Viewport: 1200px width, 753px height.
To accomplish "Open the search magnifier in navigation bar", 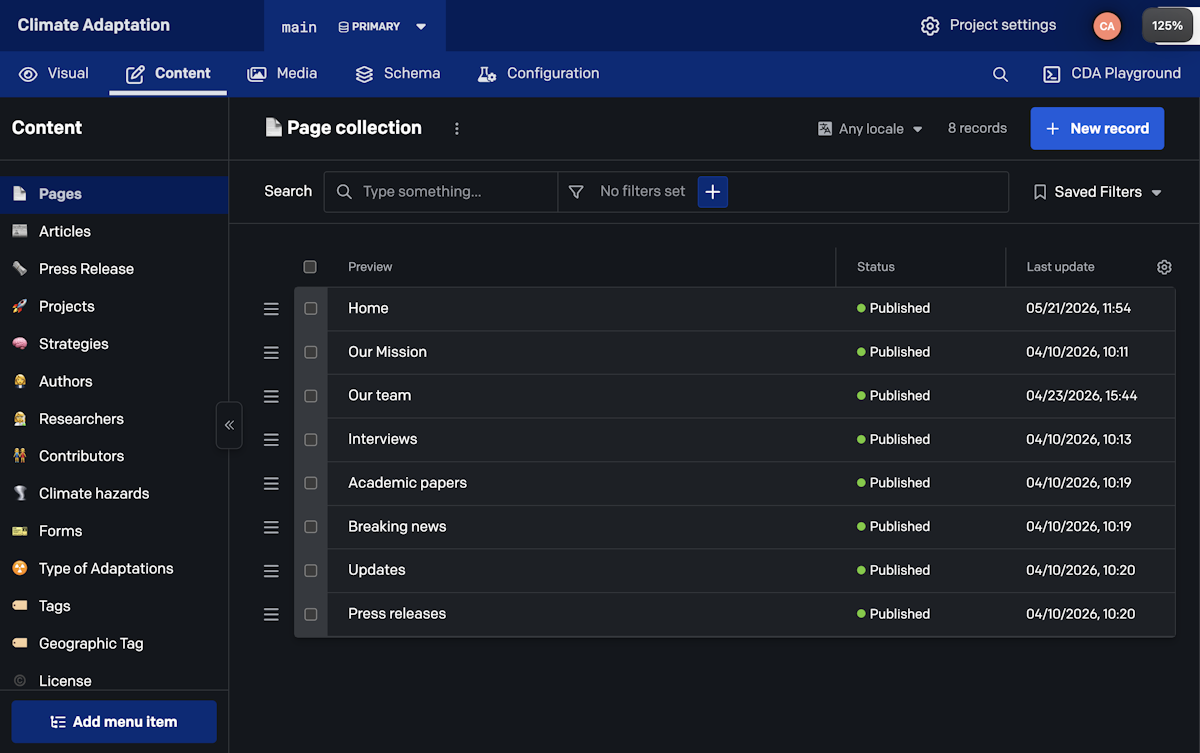I will [1000, 74].
